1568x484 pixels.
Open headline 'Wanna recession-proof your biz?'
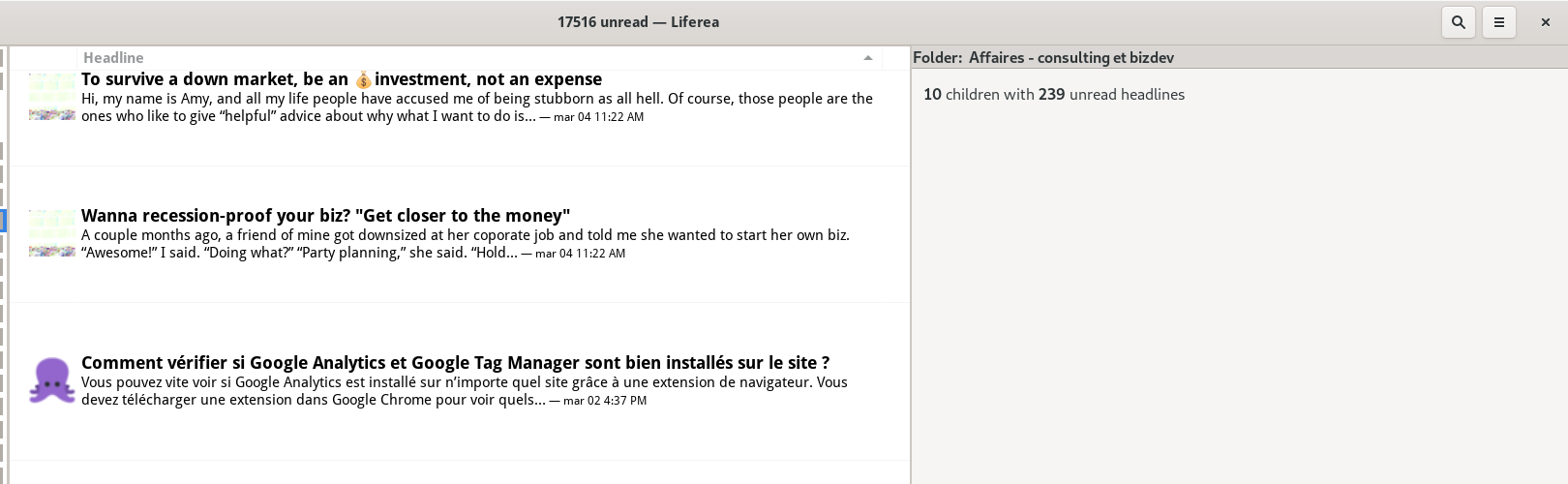tap(325, 216)
